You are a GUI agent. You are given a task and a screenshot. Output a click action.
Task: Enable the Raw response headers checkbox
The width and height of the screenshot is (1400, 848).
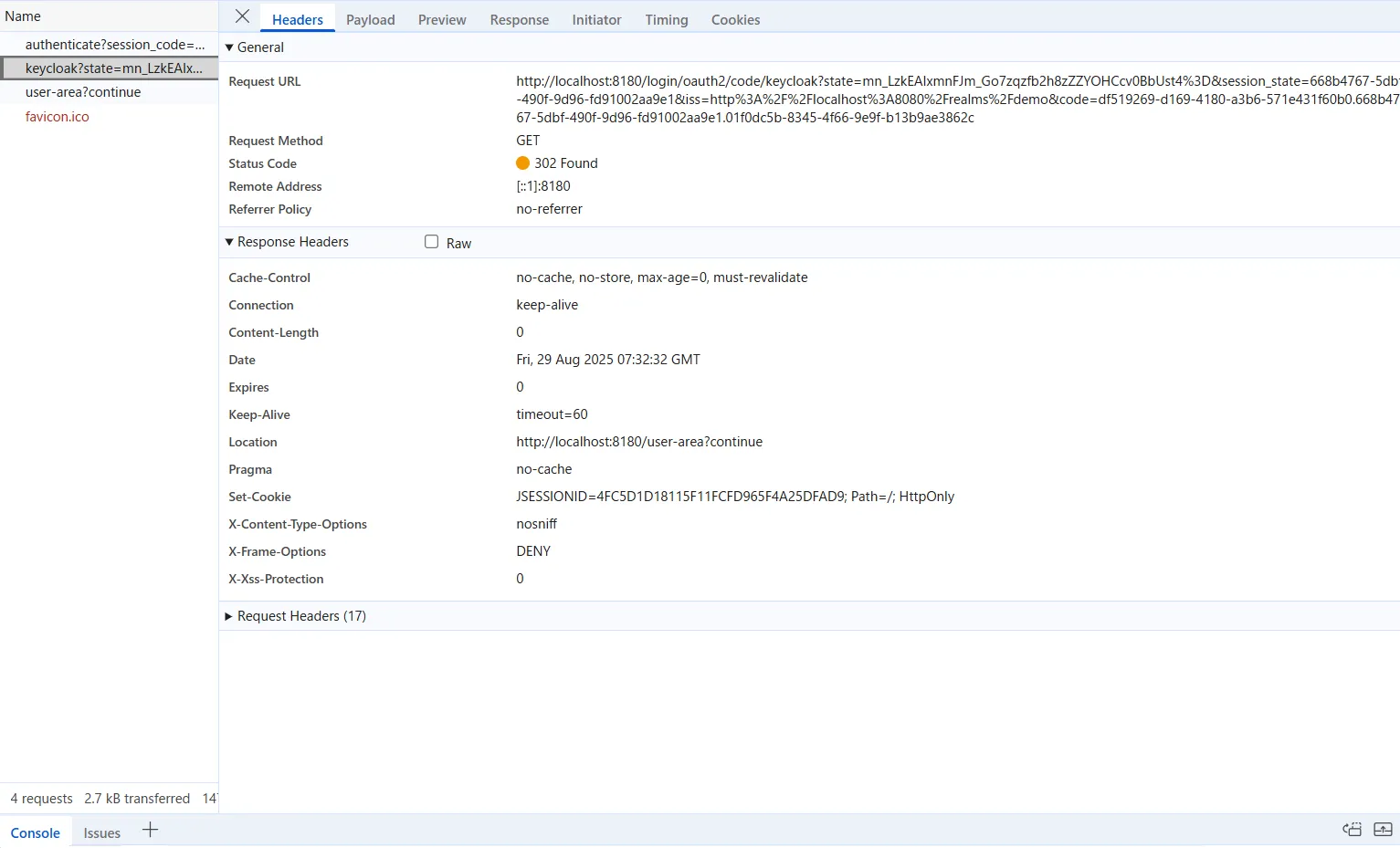point(432,242)
